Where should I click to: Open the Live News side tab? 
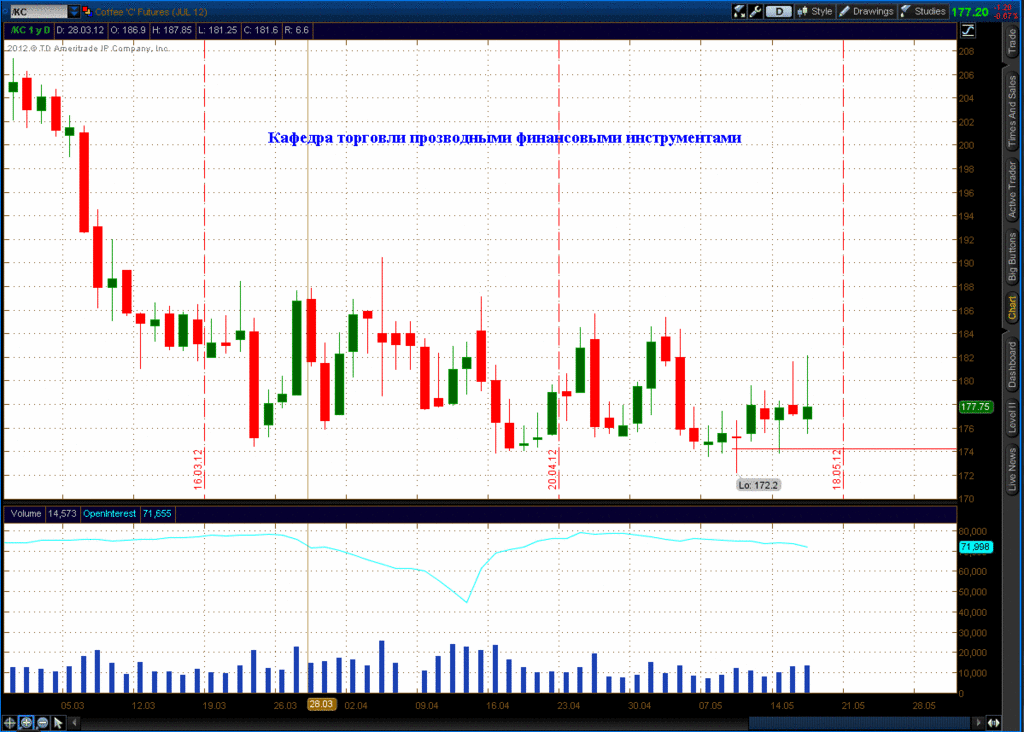1012,469
